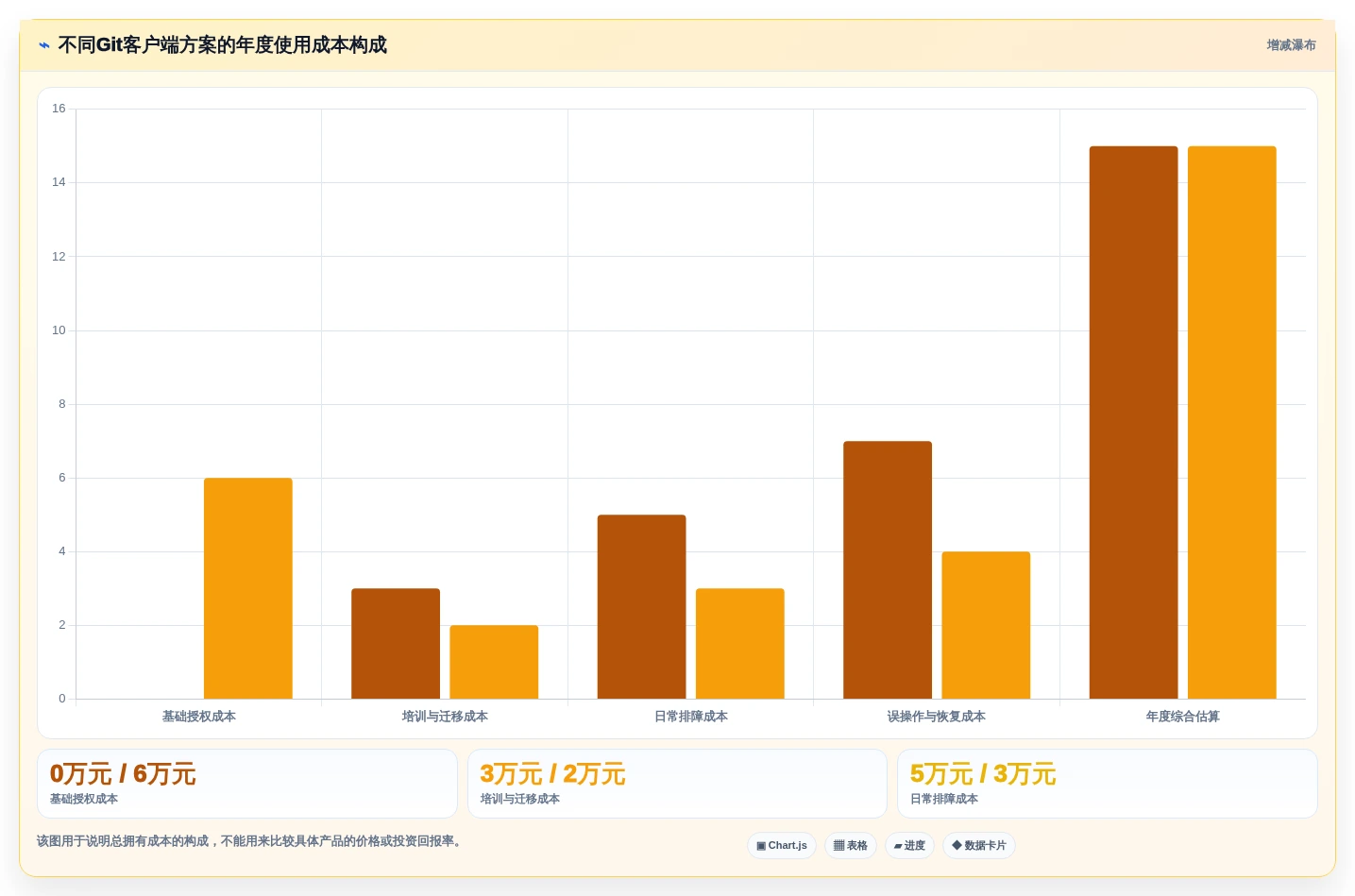Click the dark brown bar for 培训与迁移成本
The image size is (1355, 896).
coord(396,644)
